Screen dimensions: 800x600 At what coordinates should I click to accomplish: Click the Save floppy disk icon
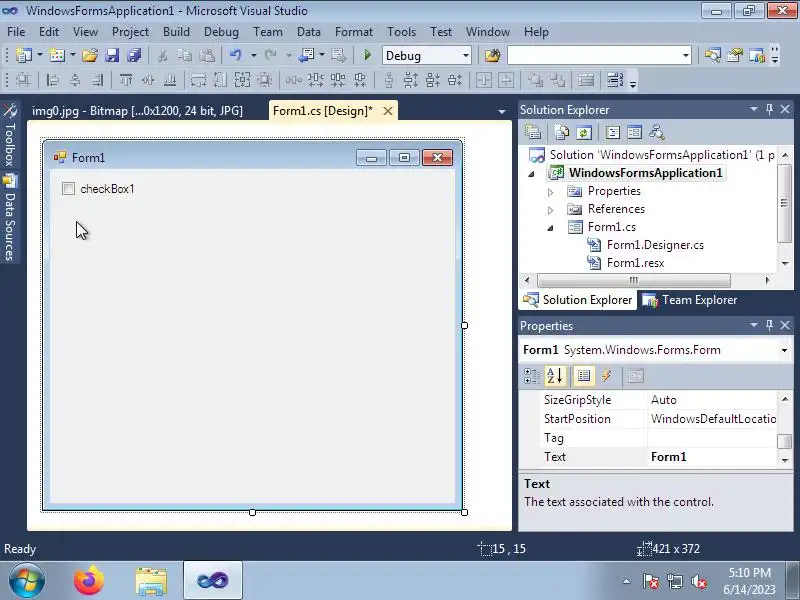click(112, 55)
